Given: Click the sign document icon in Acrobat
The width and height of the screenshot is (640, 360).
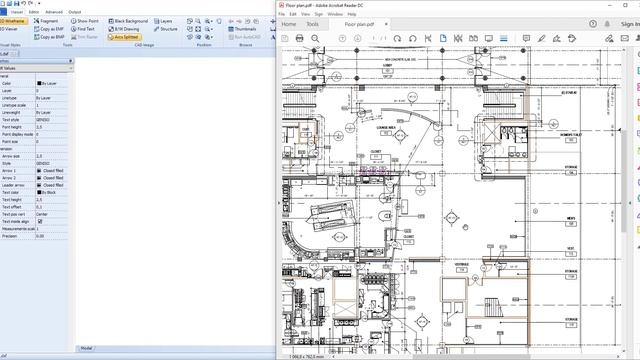Looking at the screenshot, I should pyautogui.click(x=556, y=38).
